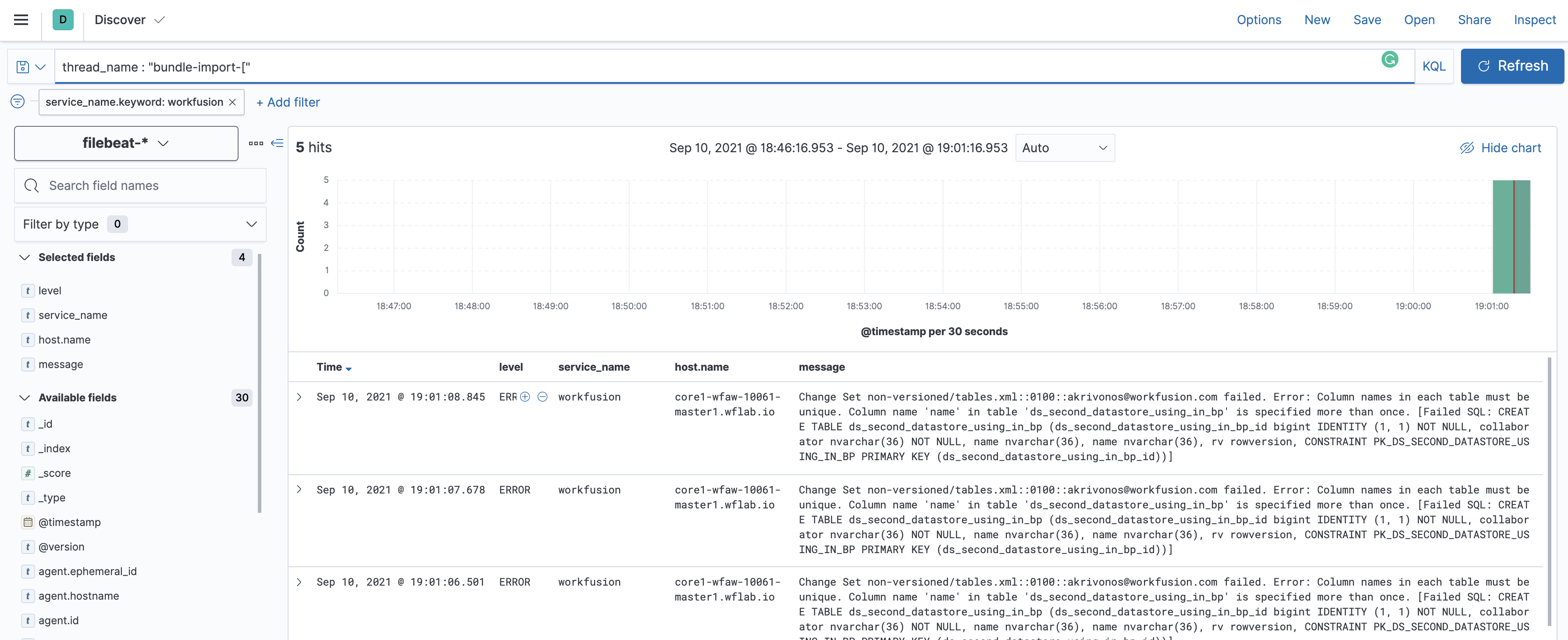Click Save in the top menu

click(1367, 20)
